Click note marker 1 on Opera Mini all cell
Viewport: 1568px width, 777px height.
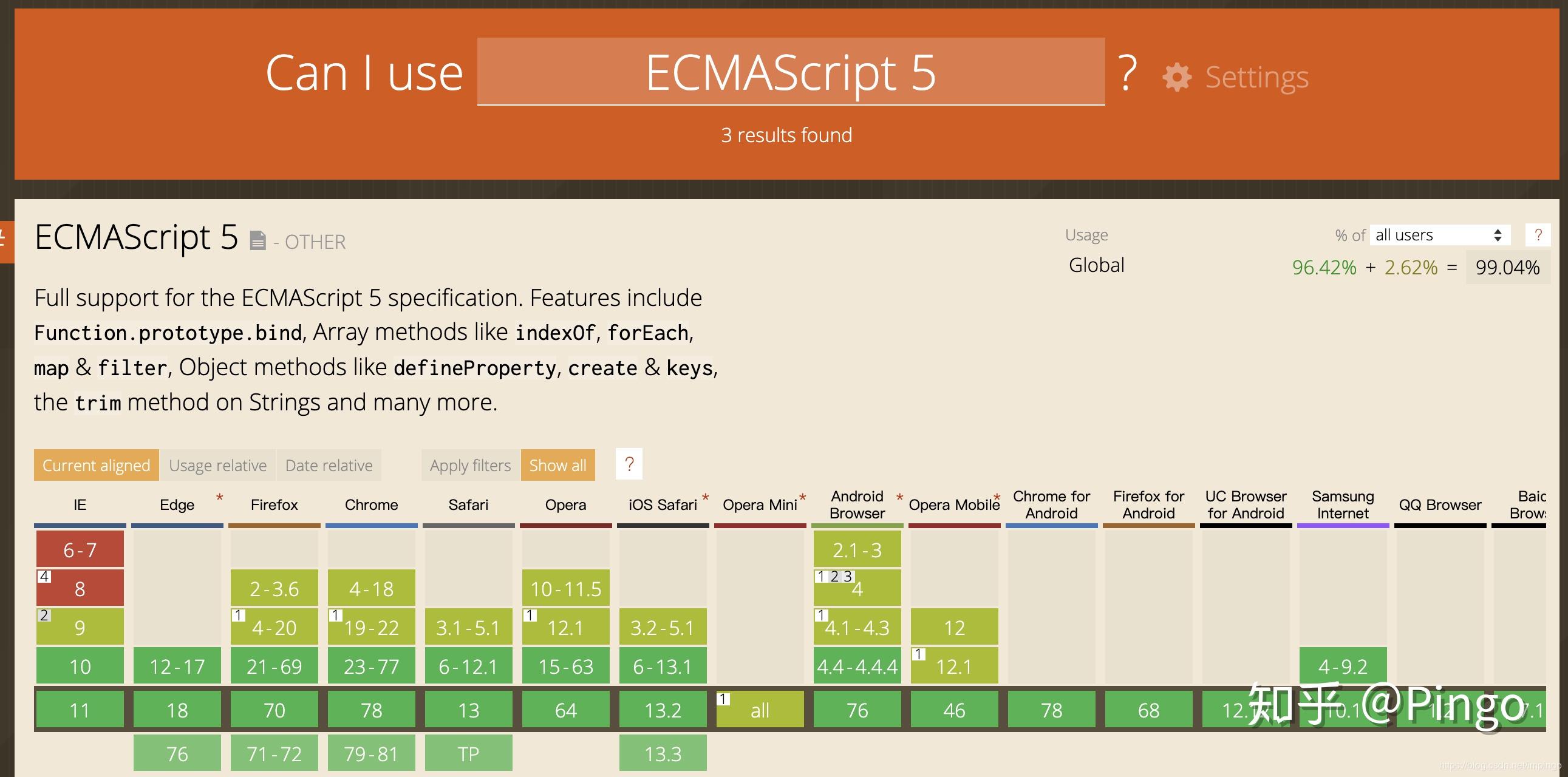[x=724, y=699]
